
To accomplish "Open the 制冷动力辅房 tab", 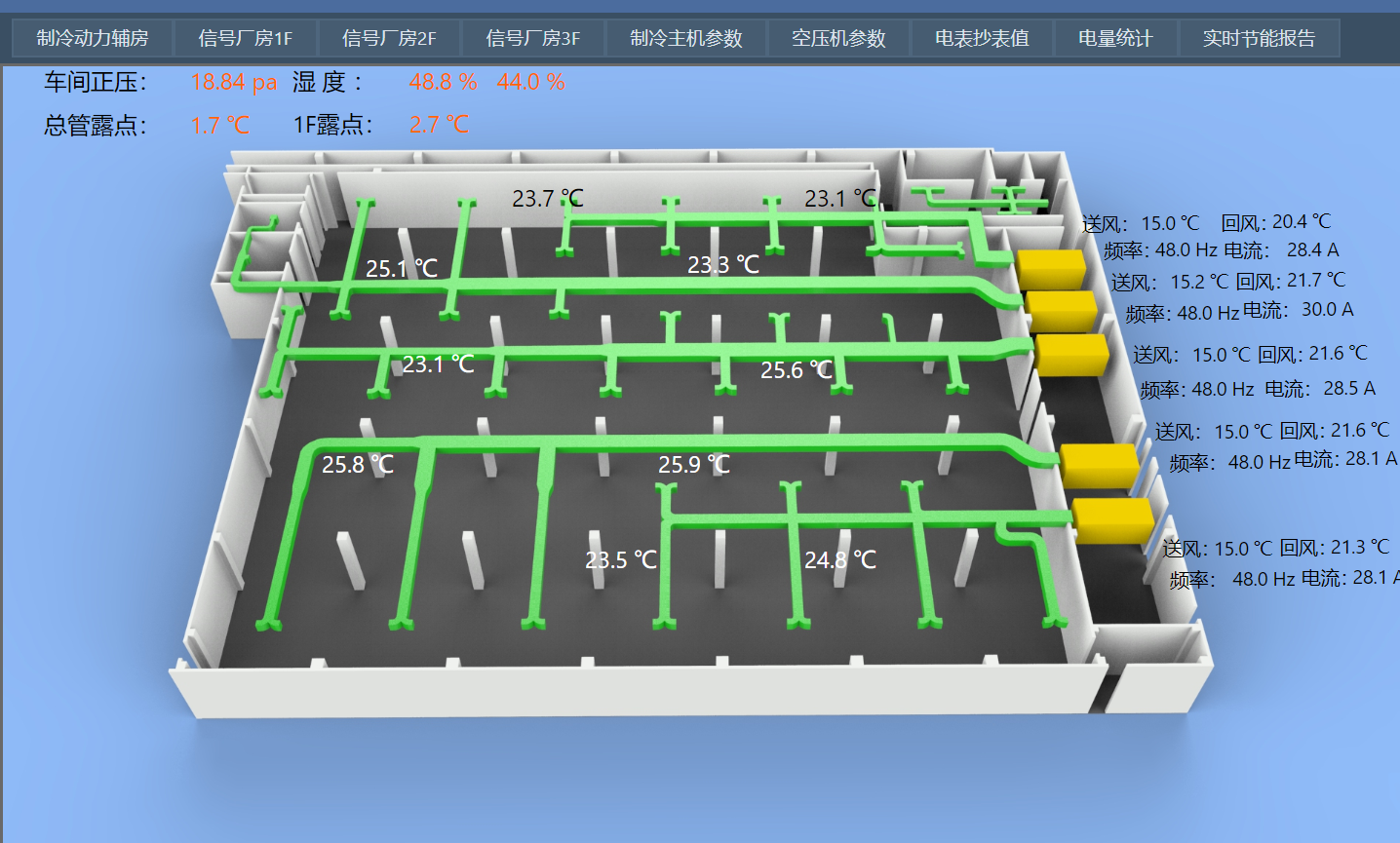I will tap(93, 39).
